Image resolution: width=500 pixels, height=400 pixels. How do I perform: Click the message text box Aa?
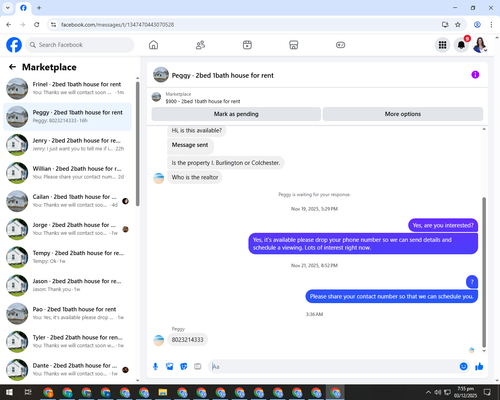click(x=333, y=367)
